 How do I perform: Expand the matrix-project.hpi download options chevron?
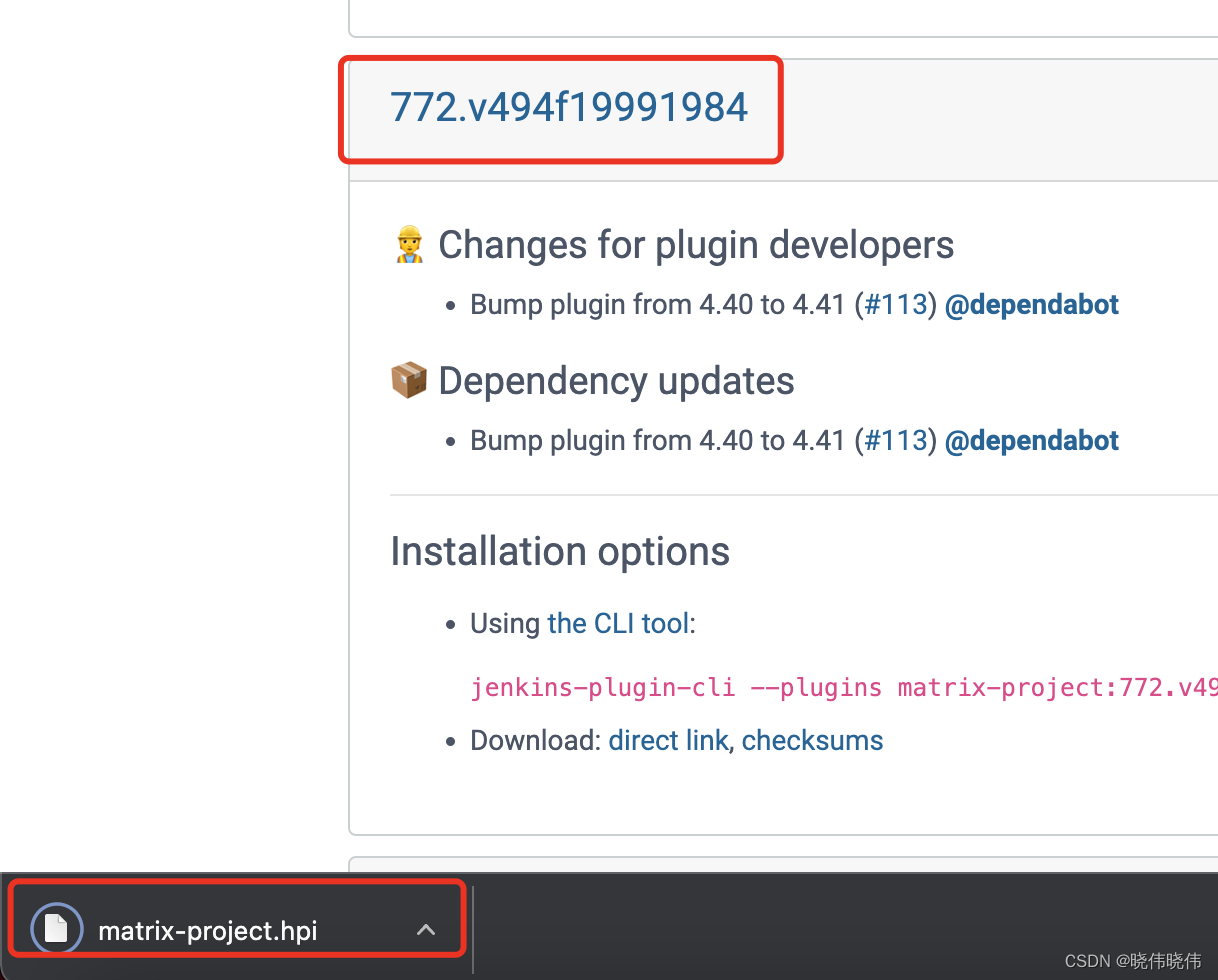click(426, 930)
